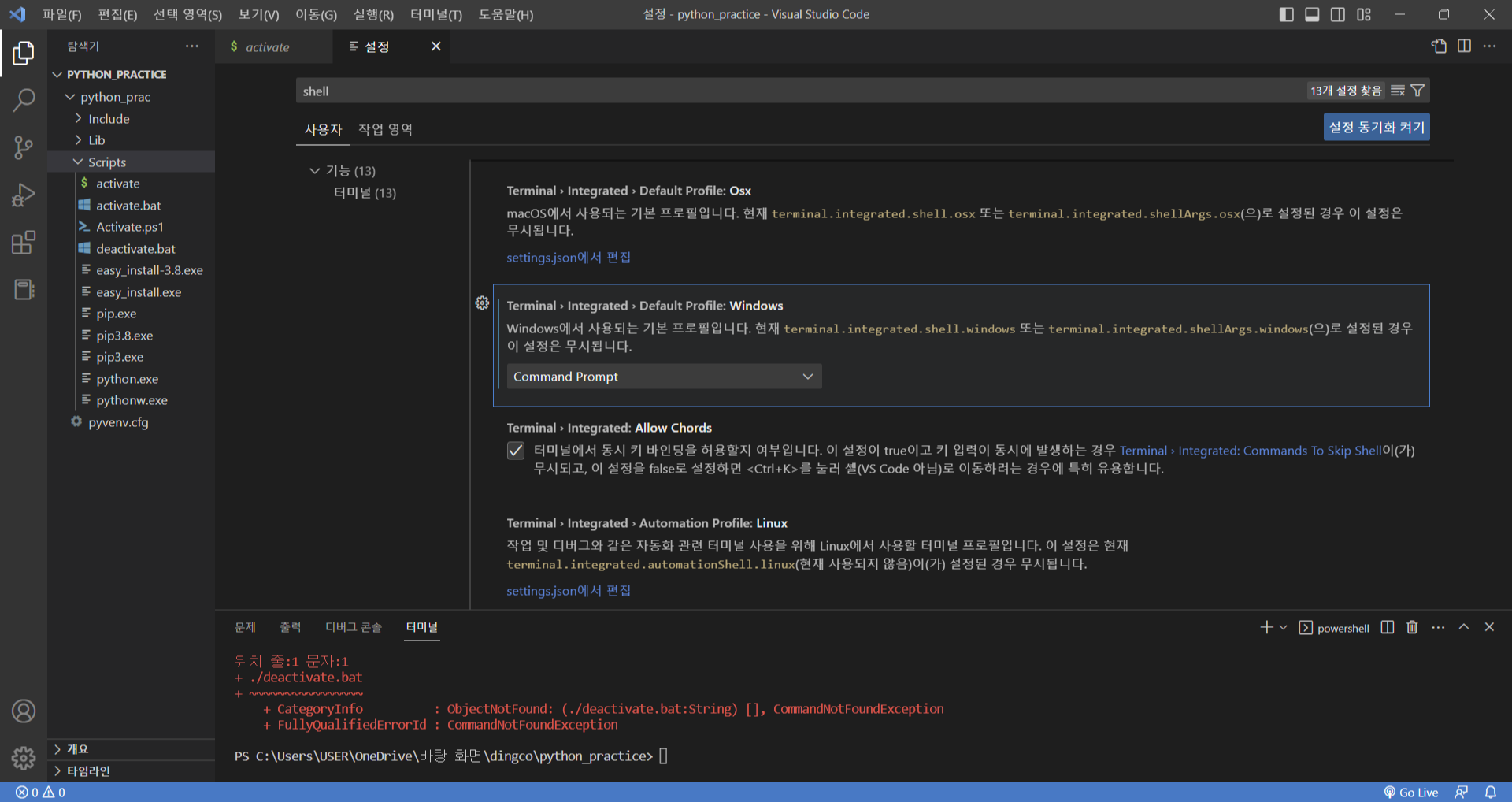
Task: Collapse the 기능 (13) settings group
Action: [315, 171]
